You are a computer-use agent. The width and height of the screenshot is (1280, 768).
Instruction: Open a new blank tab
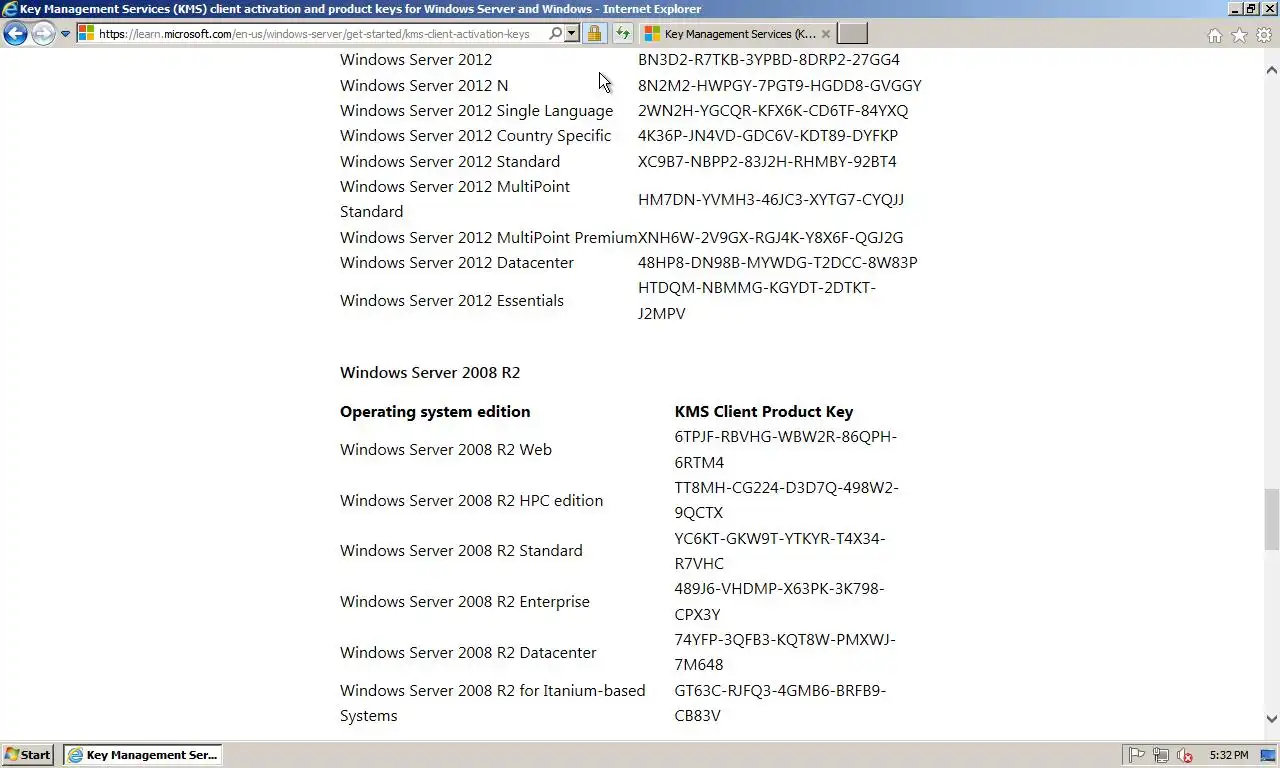pyautogui.click(x=852, y=33)
